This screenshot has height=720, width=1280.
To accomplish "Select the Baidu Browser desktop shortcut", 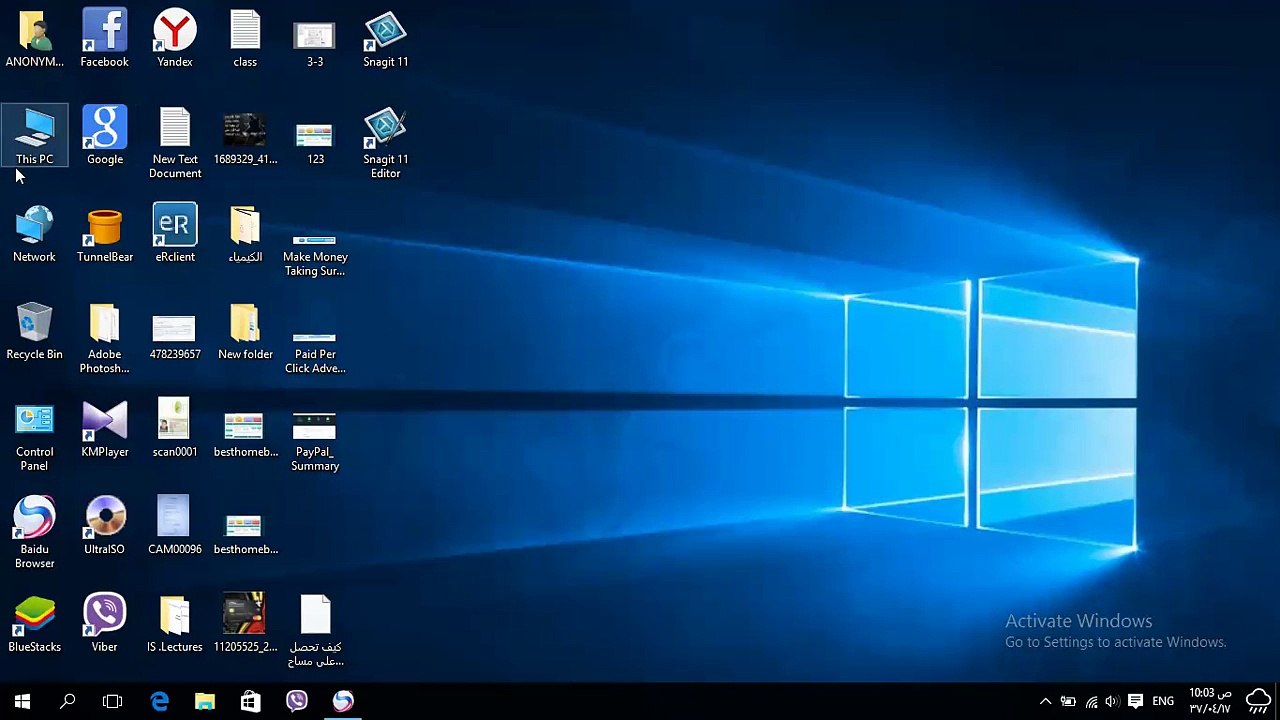I will [34, 533].
